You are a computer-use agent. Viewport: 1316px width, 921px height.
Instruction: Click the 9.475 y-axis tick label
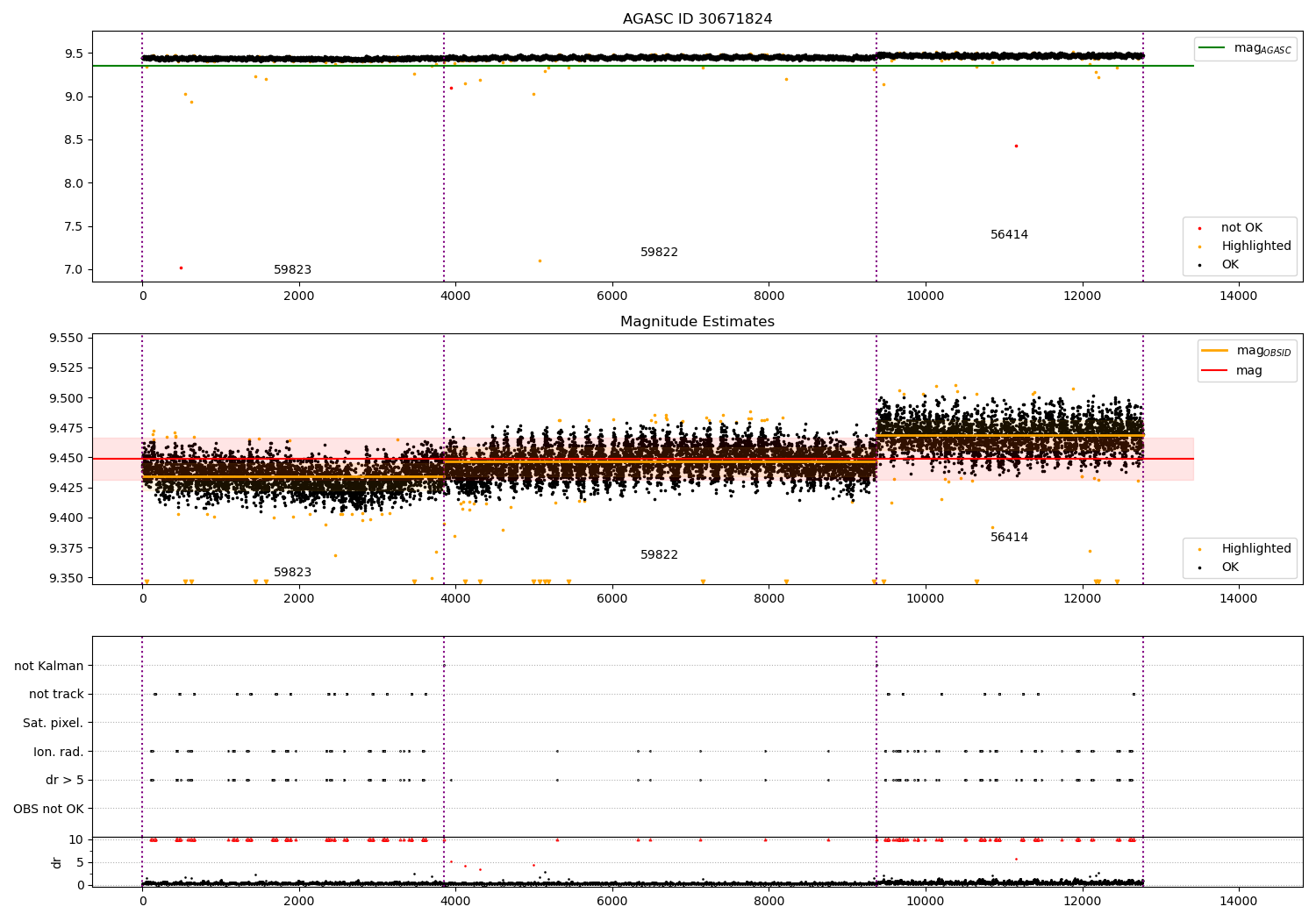point(66,428)
